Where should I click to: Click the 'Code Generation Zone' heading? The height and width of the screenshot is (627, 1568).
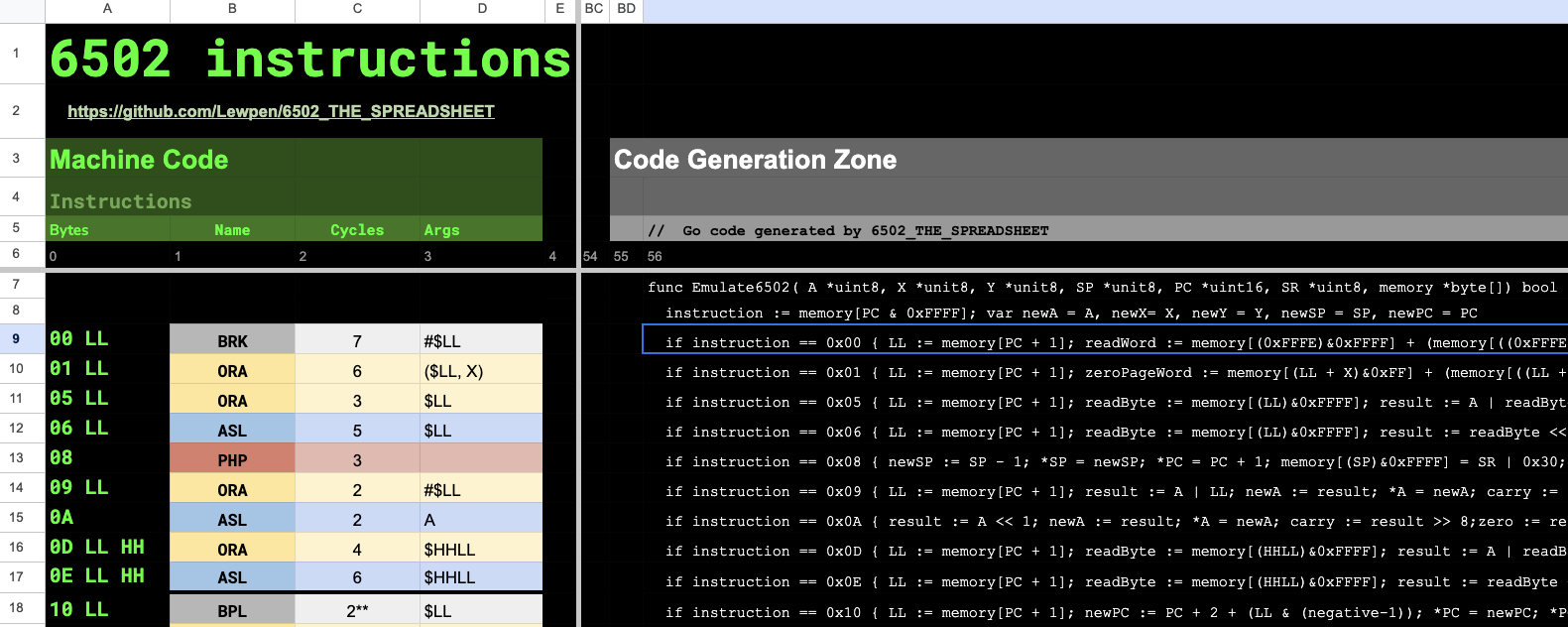tap(755, 159)
